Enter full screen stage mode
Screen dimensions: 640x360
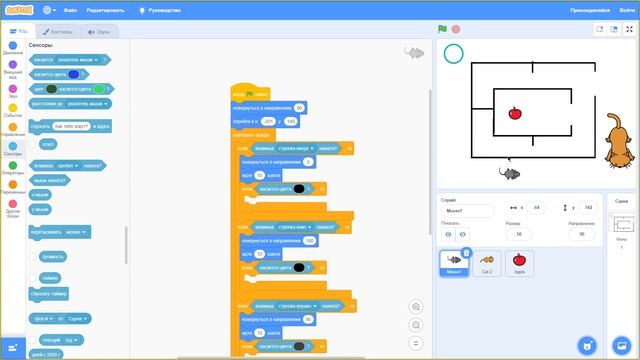[629, 29]
